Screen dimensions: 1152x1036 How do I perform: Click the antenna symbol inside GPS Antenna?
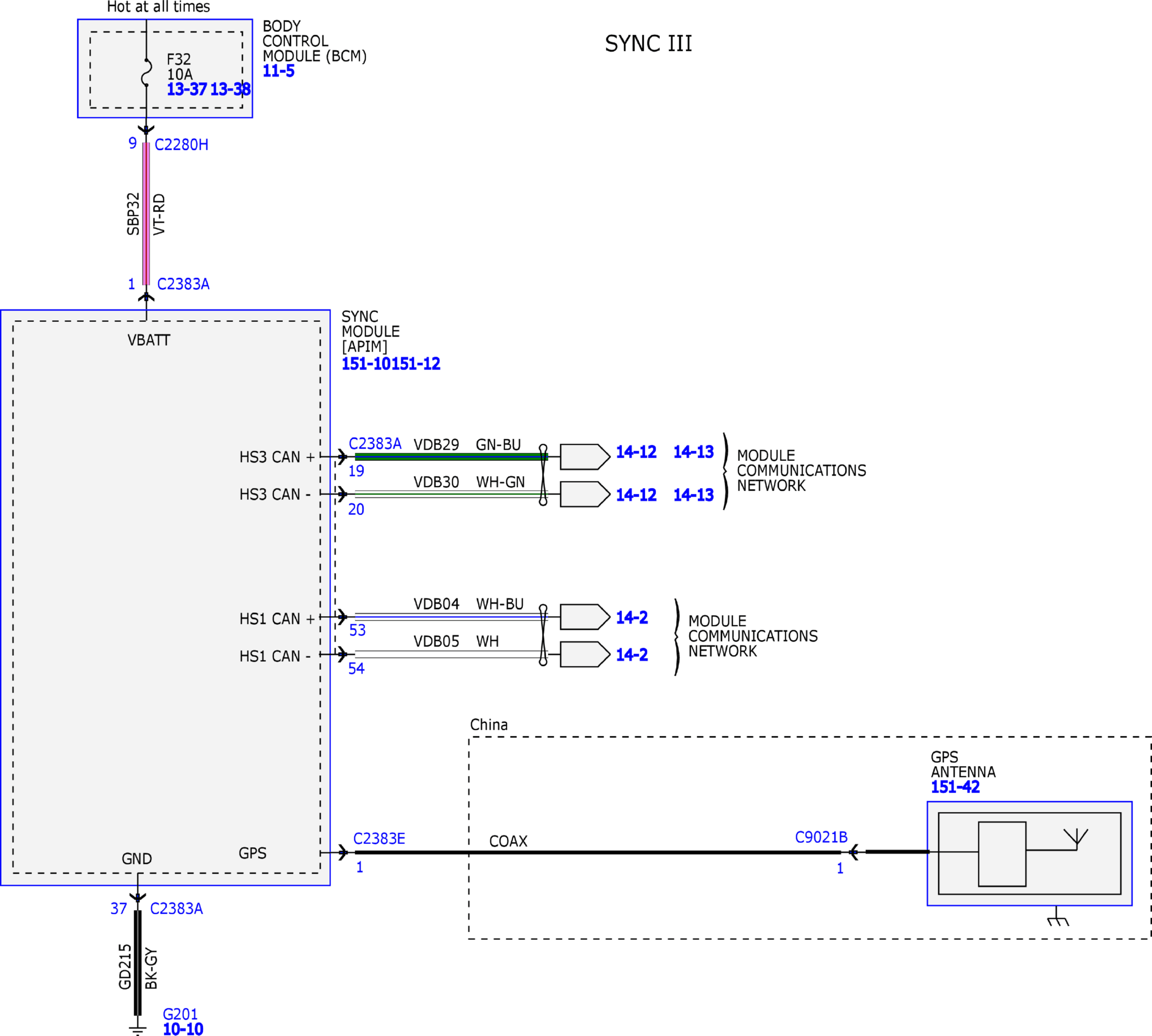pyautogui.click(x=1076, y=839)
